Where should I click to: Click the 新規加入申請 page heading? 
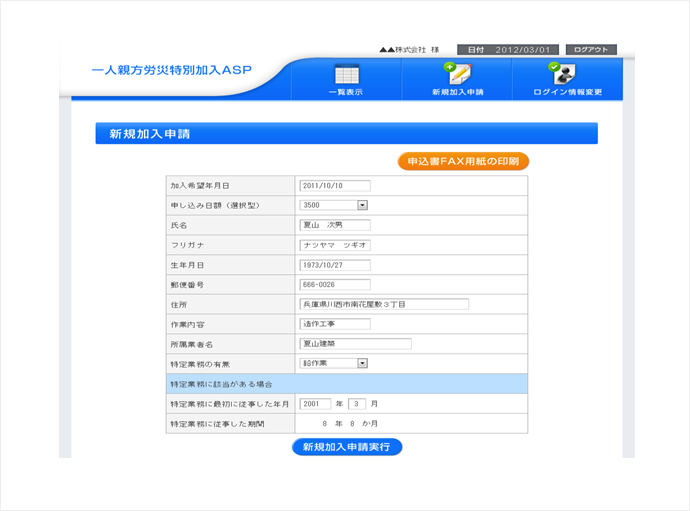(150, 134)
